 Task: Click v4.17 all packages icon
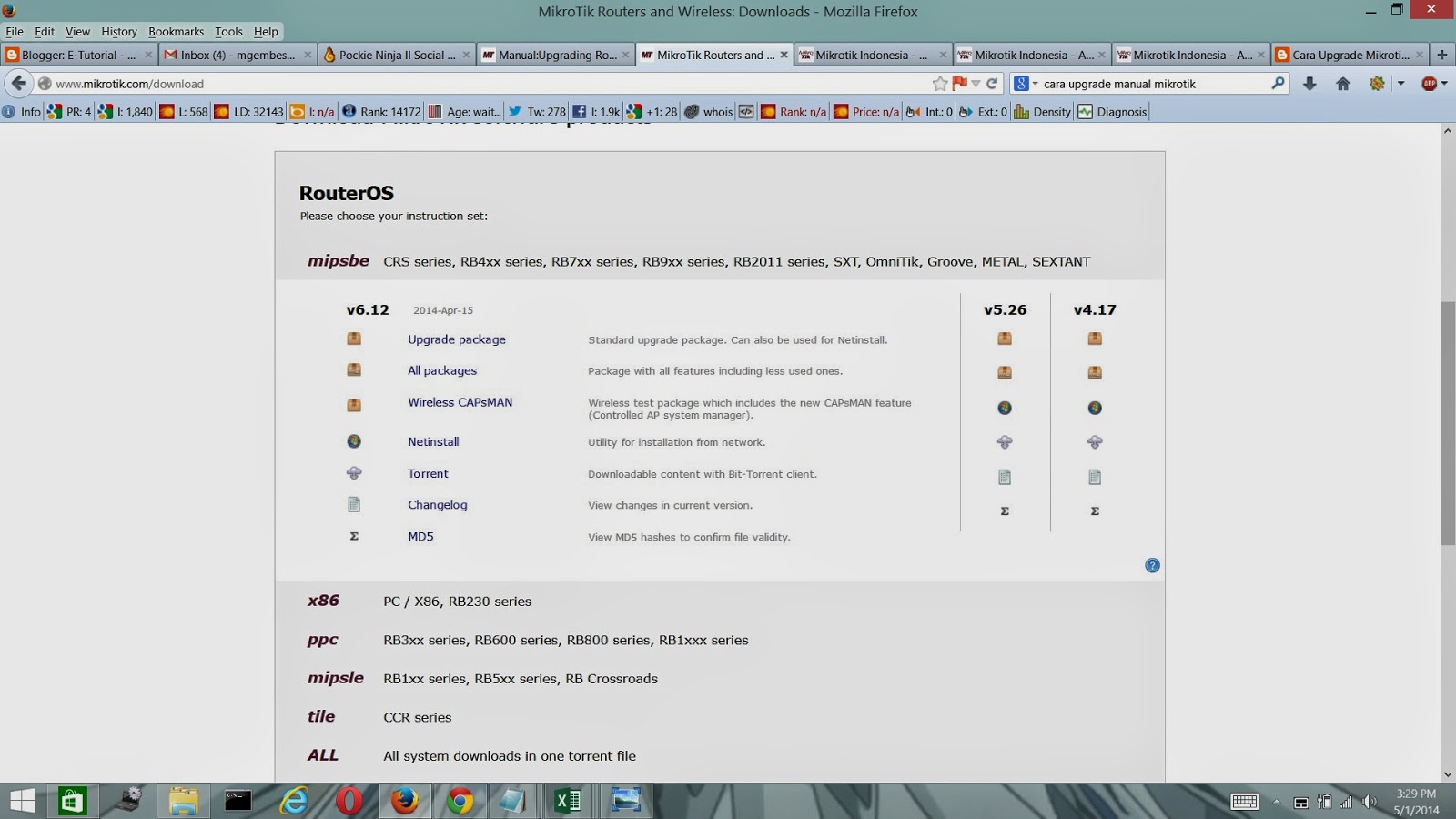point(1095,372)
